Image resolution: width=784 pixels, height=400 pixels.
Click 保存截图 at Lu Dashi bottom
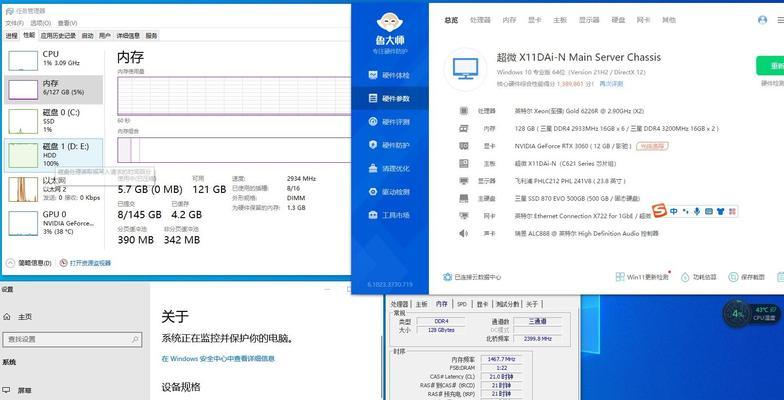click(x=747, y=276)
